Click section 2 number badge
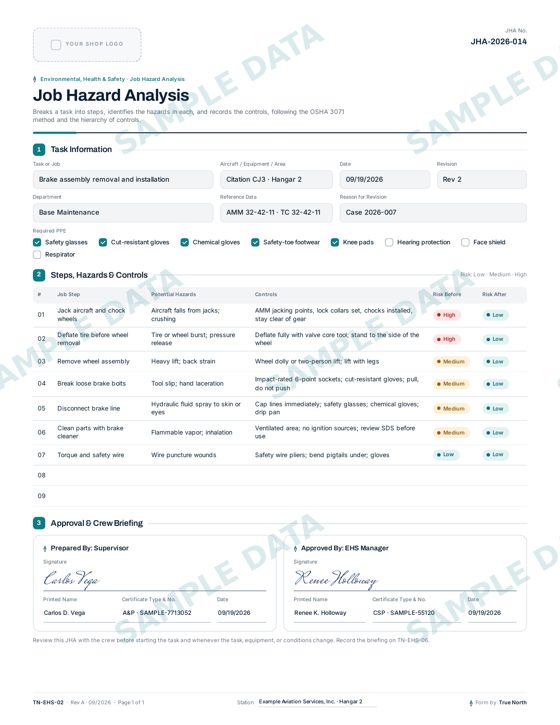The image size is (560, 725). tap(39, 275)
